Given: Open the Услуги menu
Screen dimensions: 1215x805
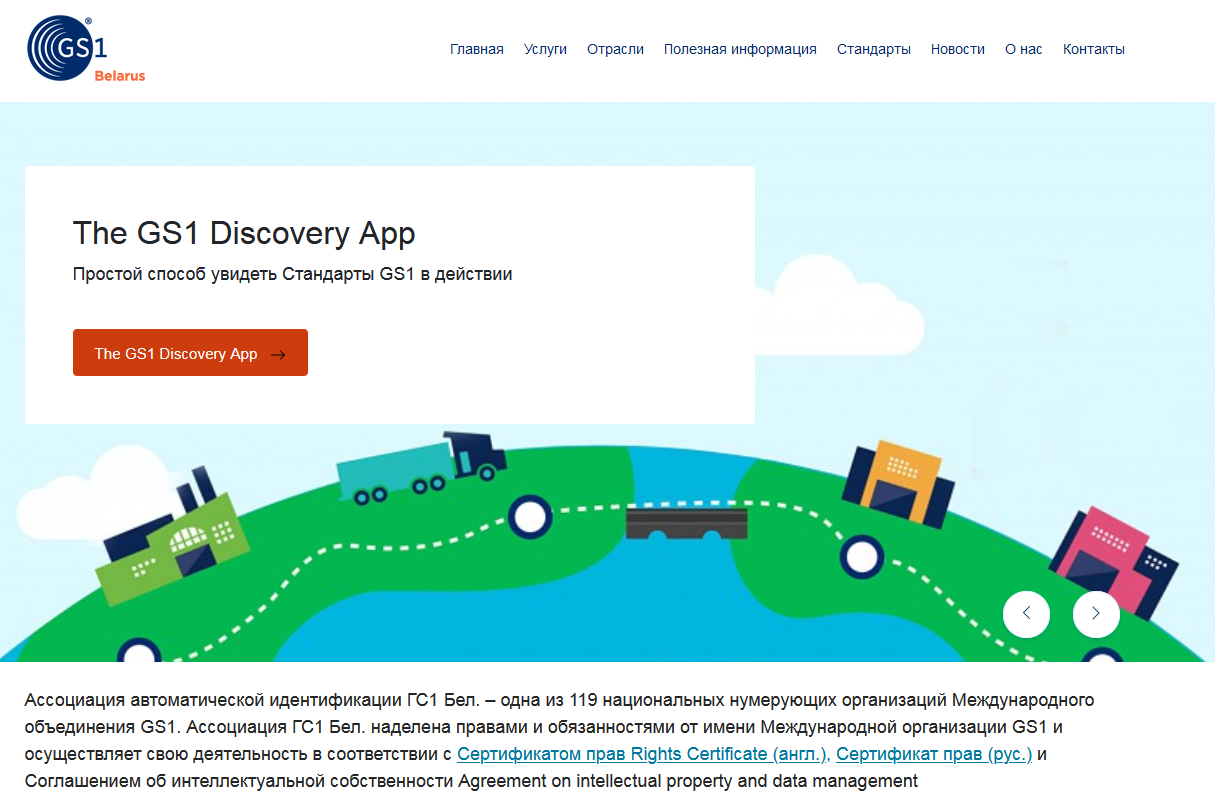Looking at the screenshot, I should click(545, 49).
